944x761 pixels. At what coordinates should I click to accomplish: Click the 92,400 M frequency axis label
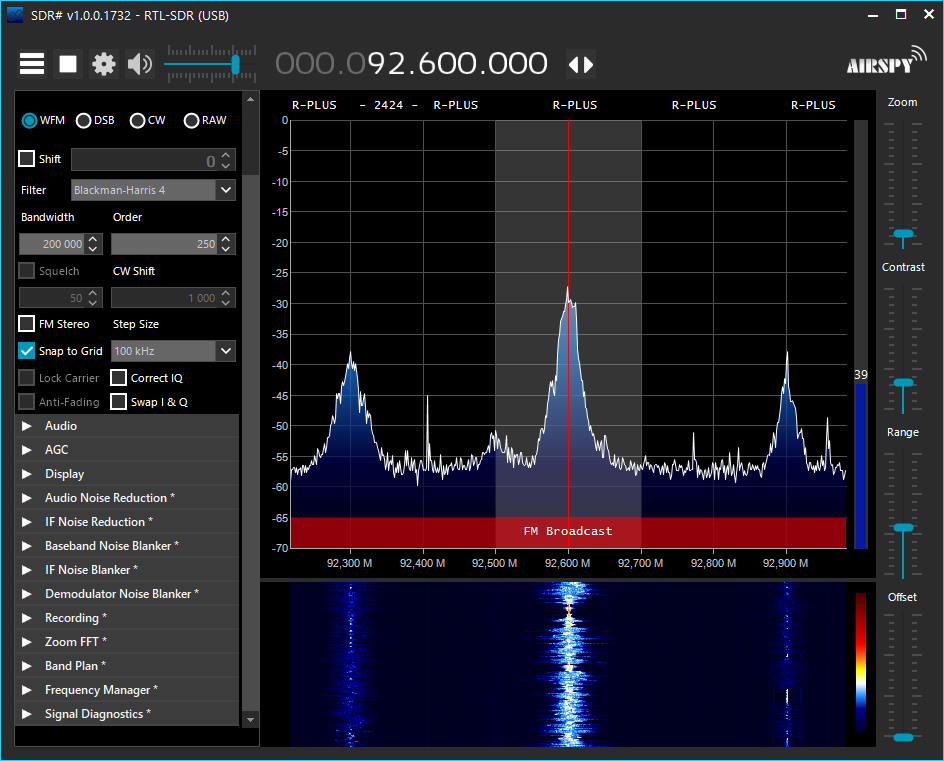(422, 564)
